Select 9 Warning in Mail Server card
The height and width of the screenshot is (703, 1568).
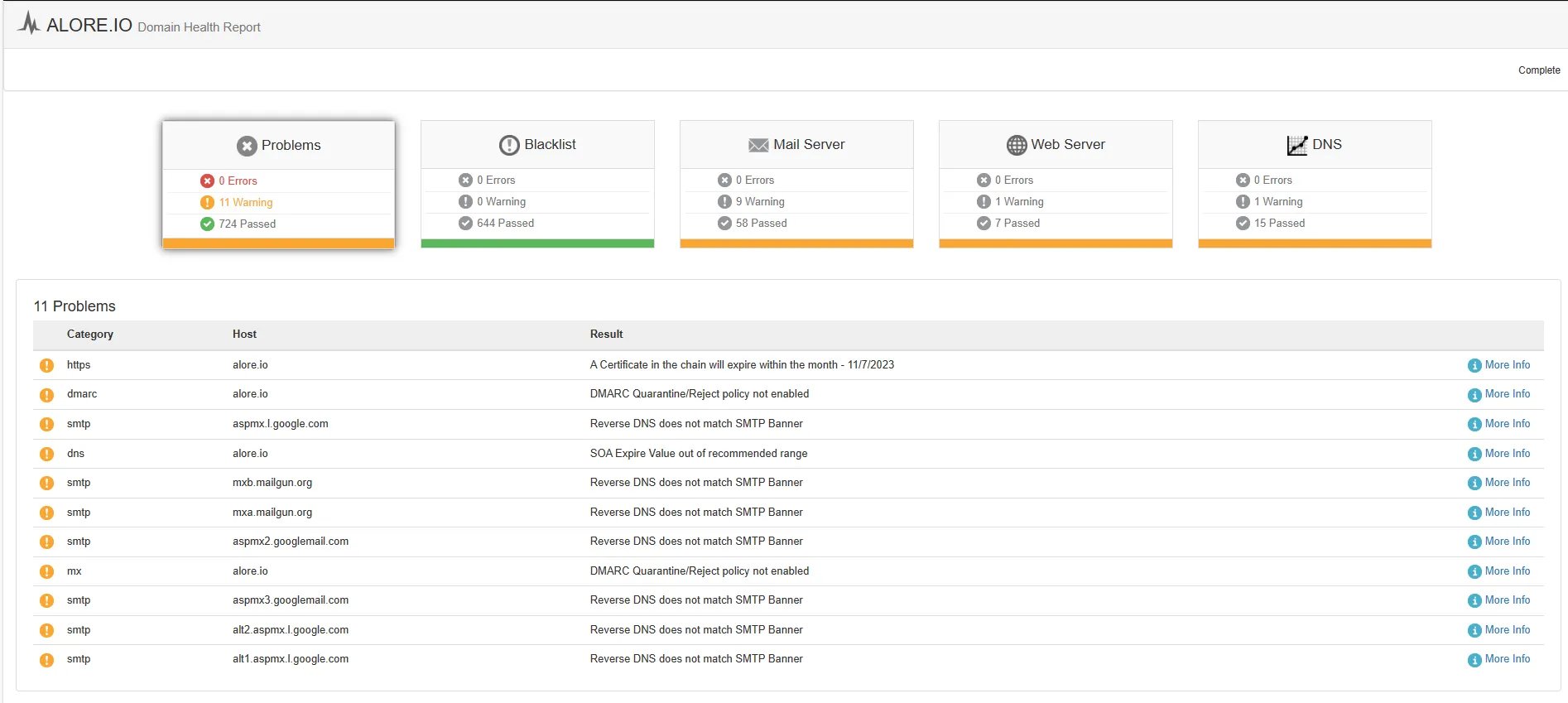tap(760, 201)
